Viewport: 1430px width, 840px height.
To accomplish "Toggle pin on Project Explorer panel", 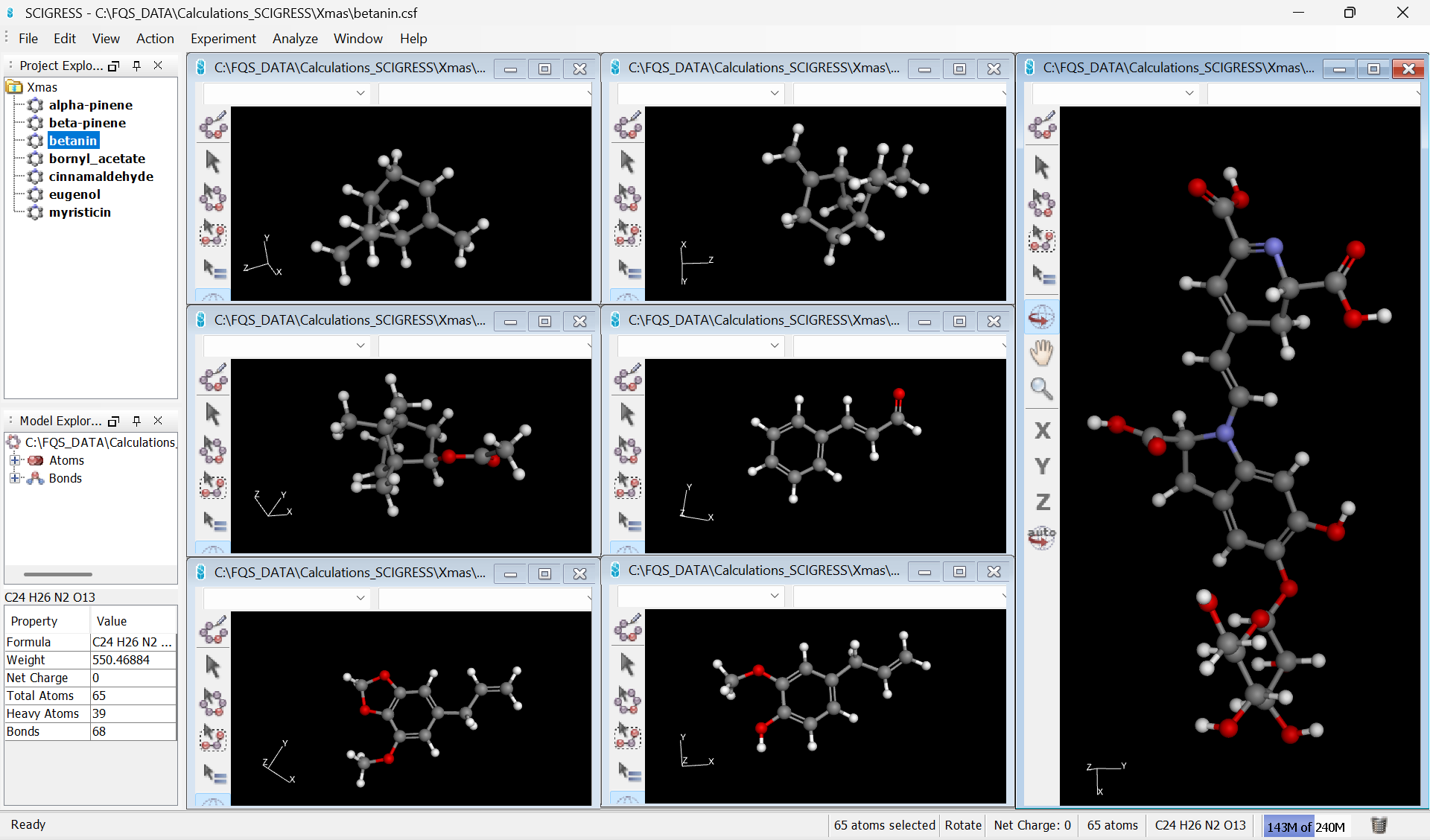I will 136,66.
